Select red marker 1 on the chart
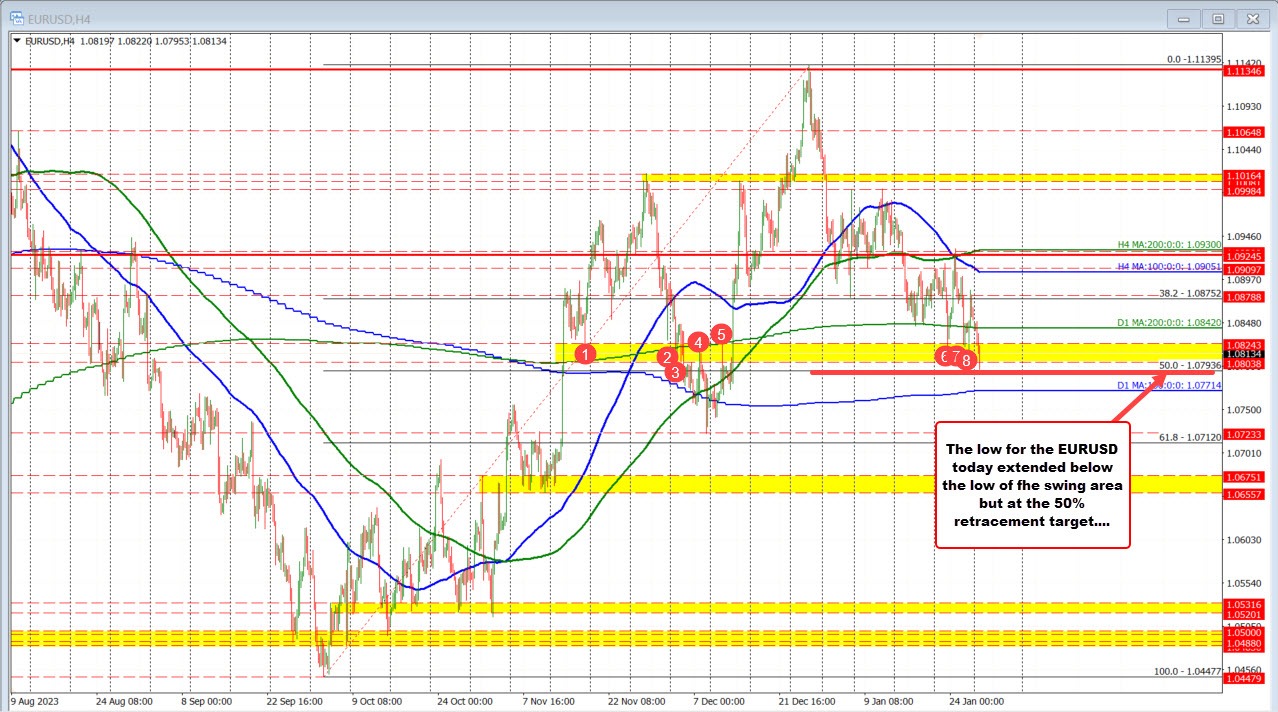Viewport: 1278px width, 712px height. tap(586, 353)
